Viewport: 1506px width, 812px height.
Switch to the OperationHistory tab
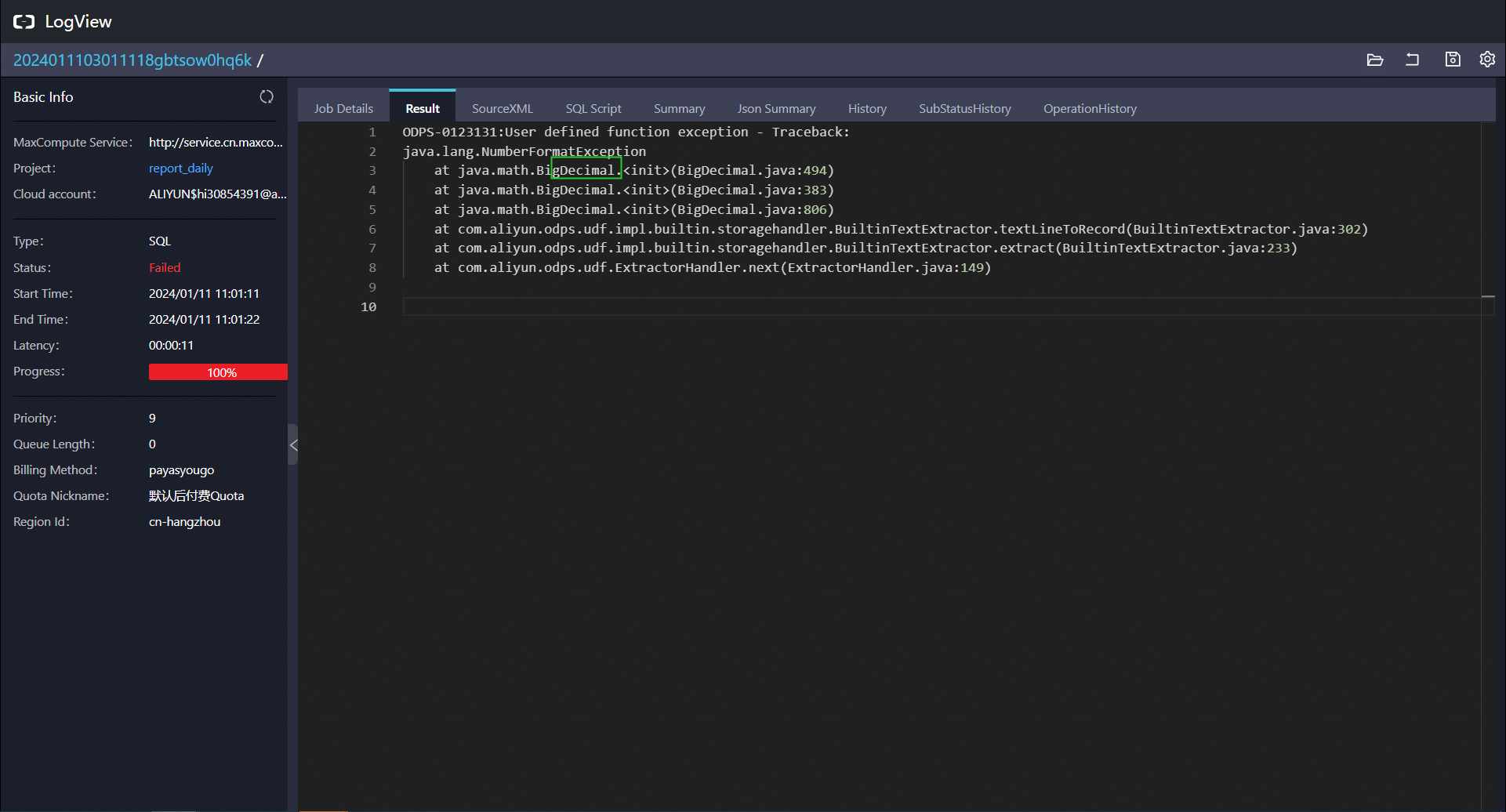1090,108
